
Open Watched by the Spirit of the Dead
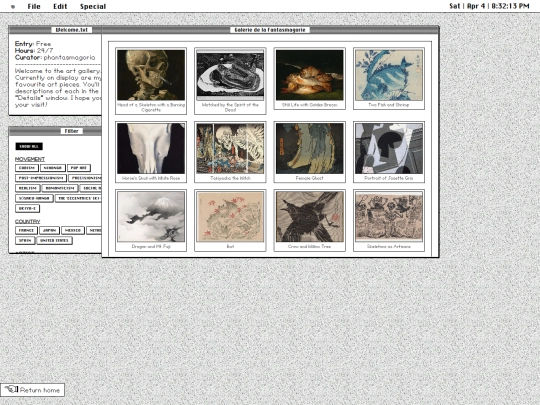pyautogui.click(x=230, y=81)
